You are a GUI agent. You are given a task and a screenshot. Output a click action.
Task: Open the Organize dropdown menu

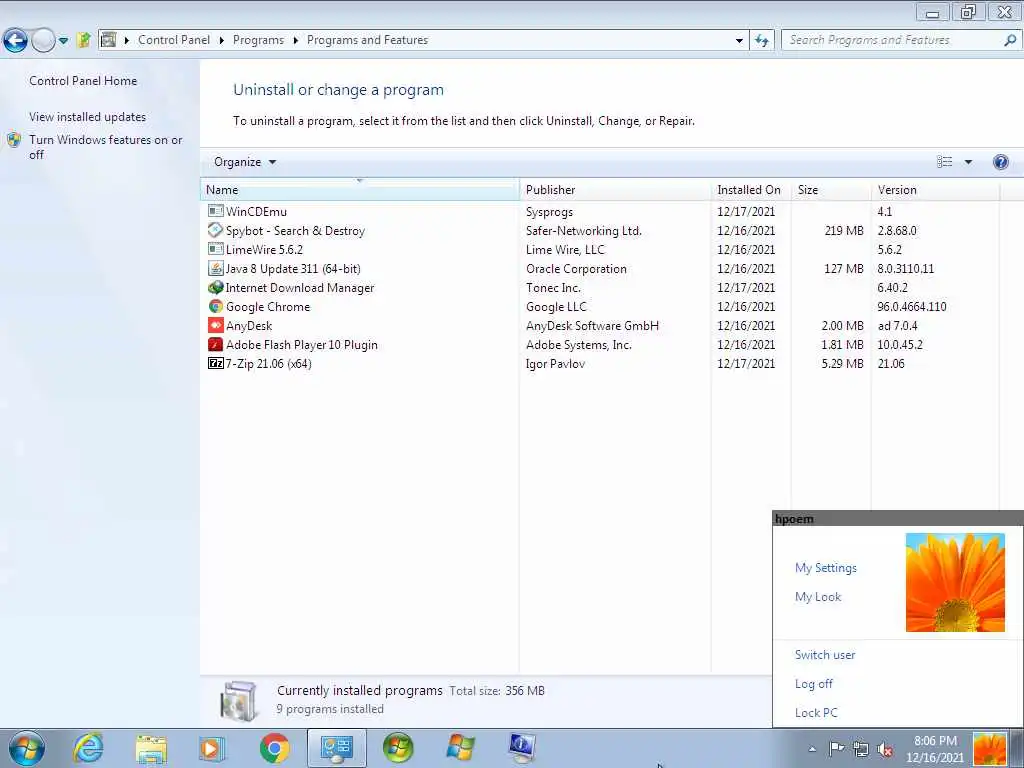(x=245, y=162)
